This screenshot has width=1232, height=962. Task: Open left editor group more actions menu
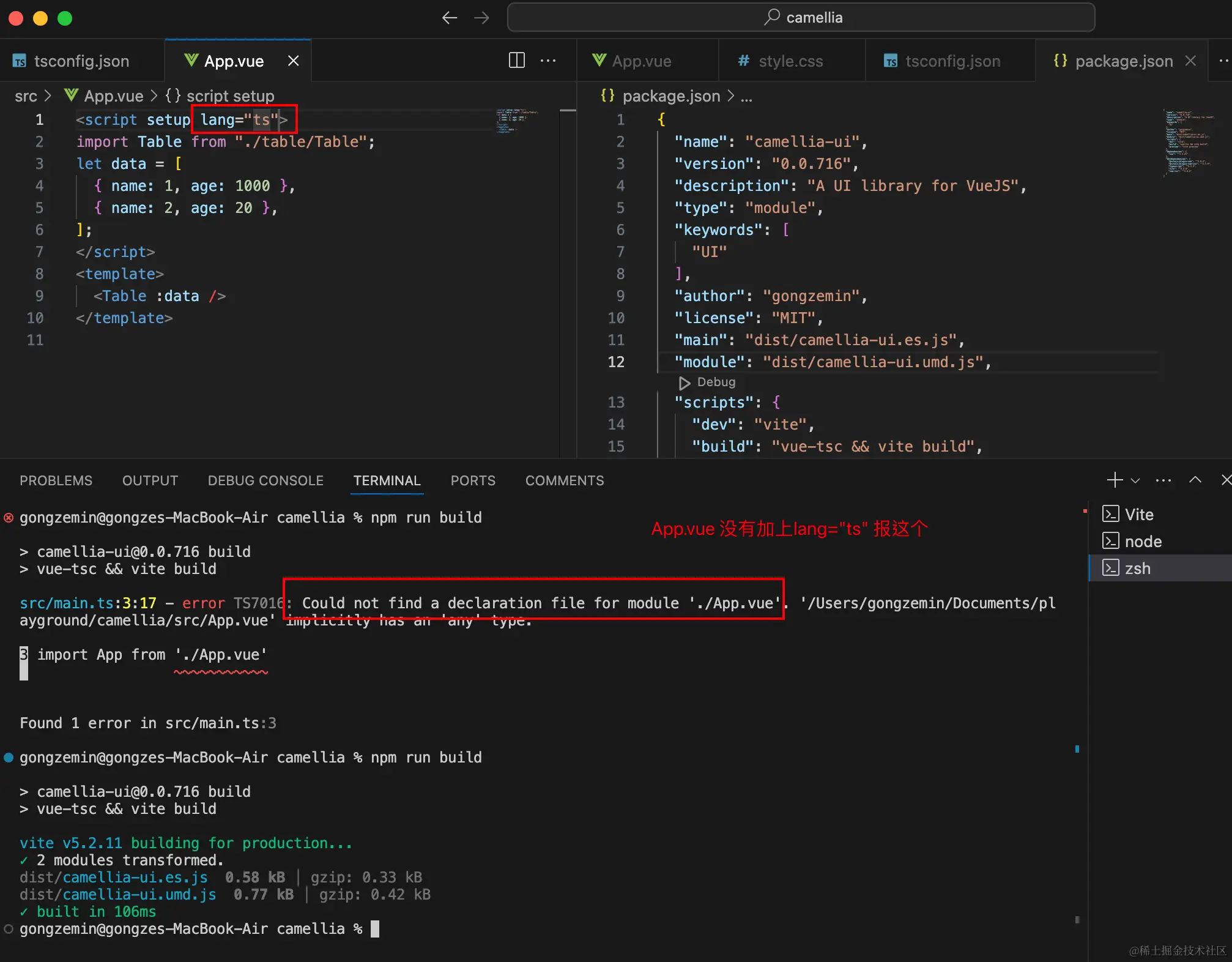point(548,60)
